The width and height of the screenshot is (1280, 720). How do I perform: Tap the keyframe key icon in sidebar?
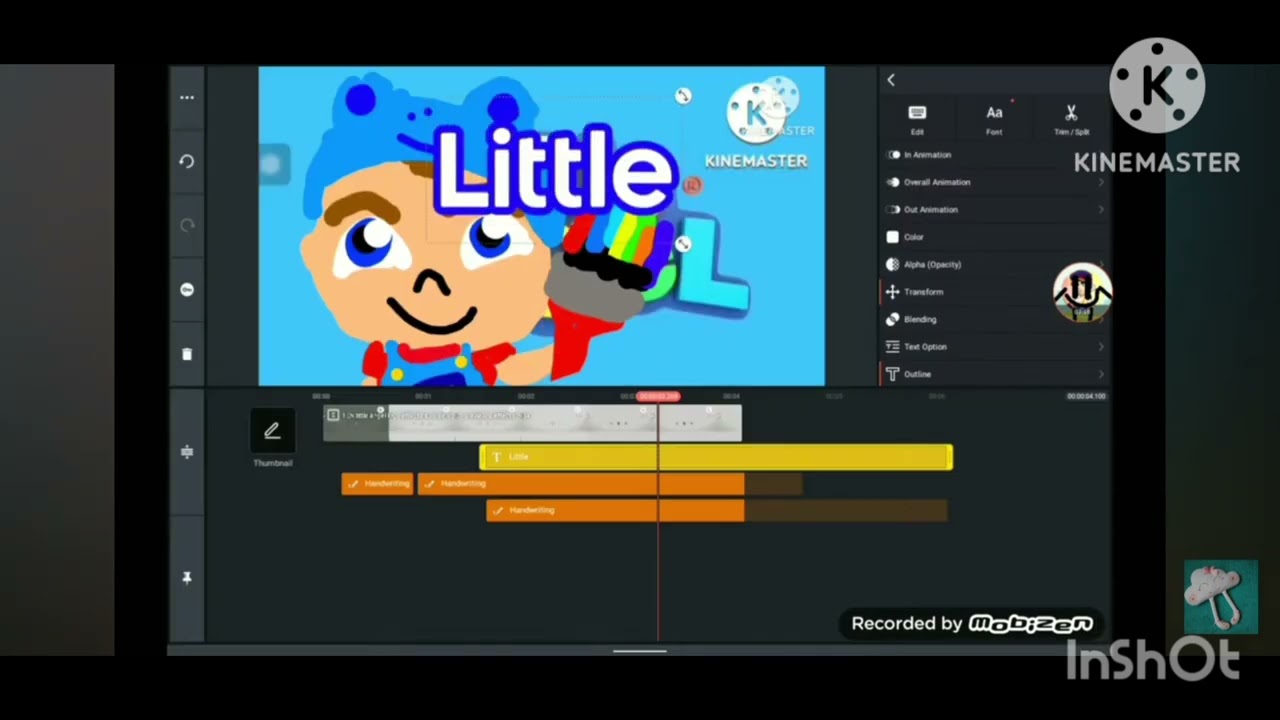(187, 289)
